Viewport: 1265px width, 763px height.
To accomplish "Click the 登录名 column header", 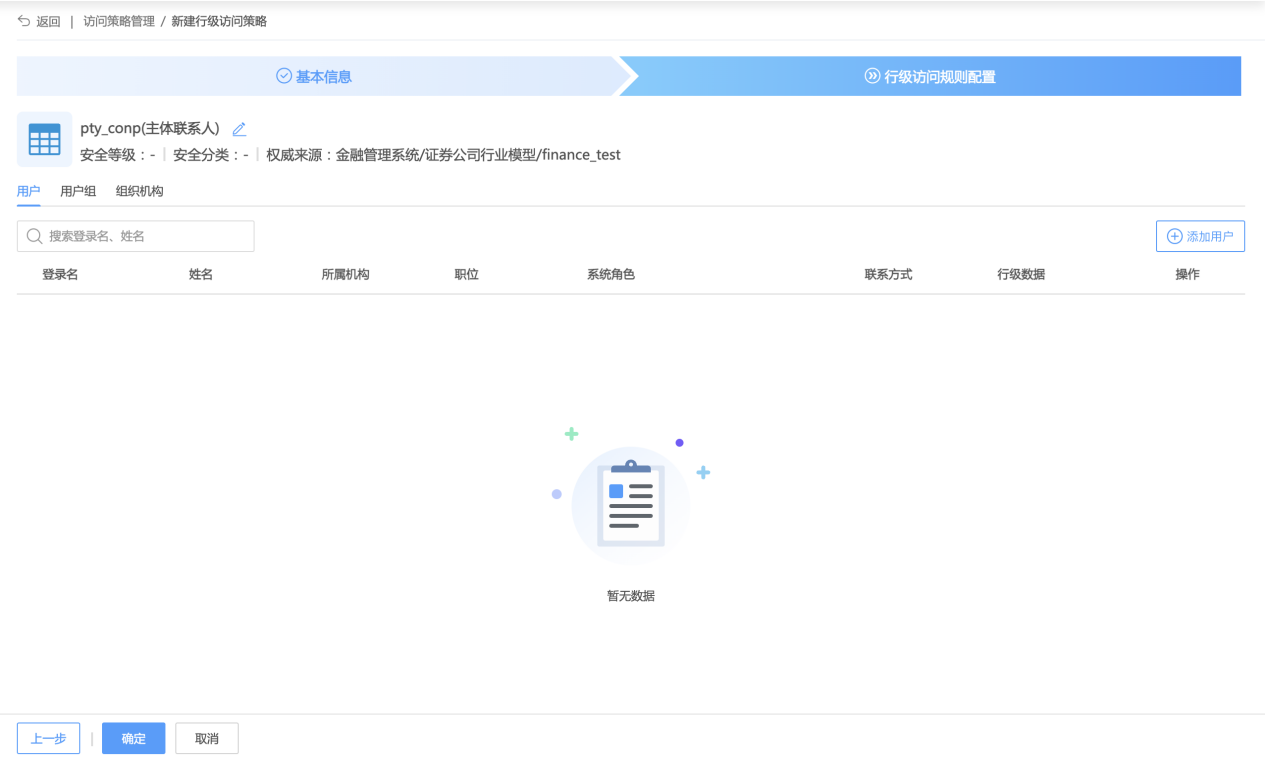I will click(60, 274).
